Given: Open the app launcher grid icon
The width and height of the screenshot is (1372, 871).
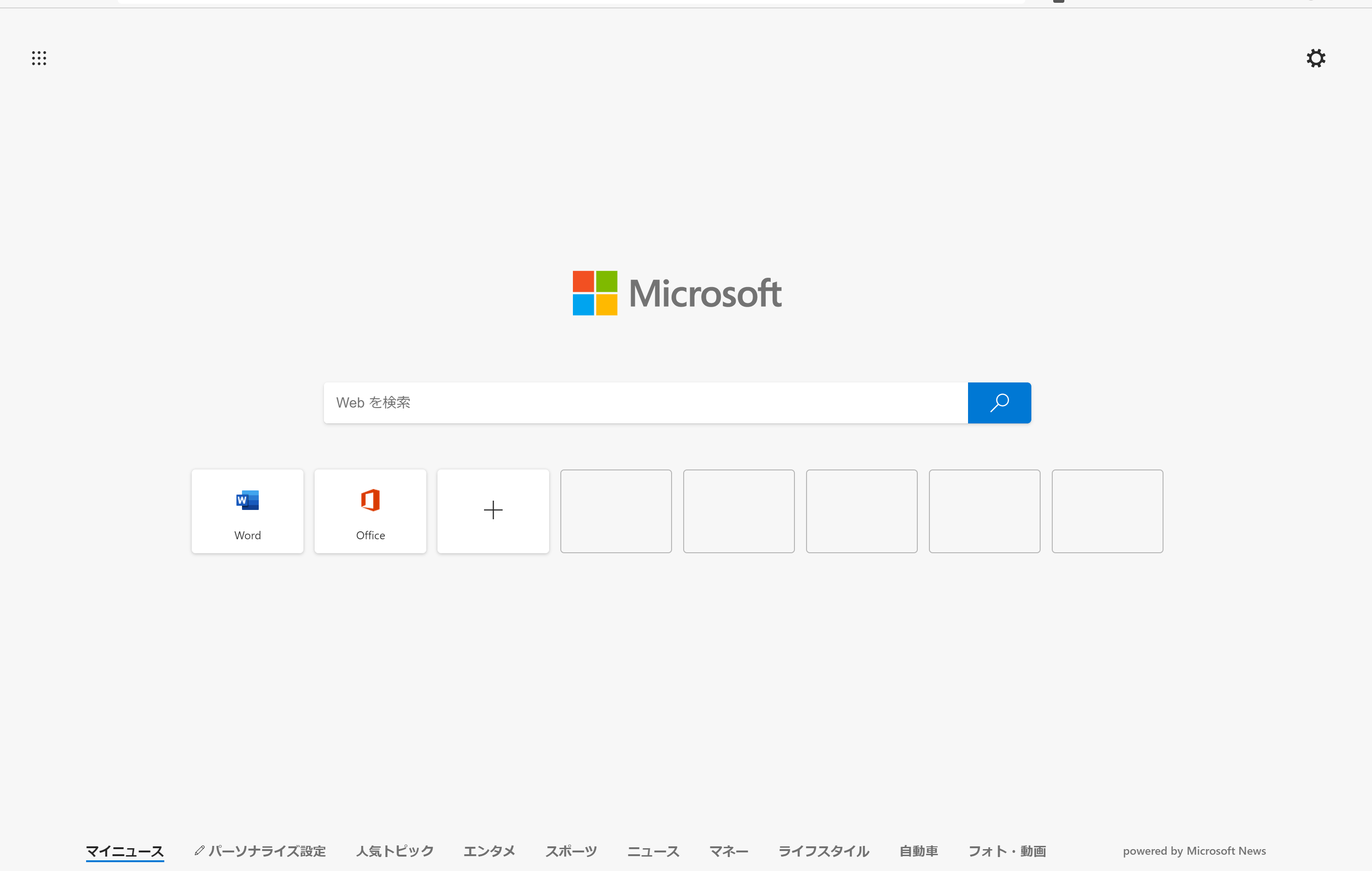Looking at the screenshot, I should point(39,58).
